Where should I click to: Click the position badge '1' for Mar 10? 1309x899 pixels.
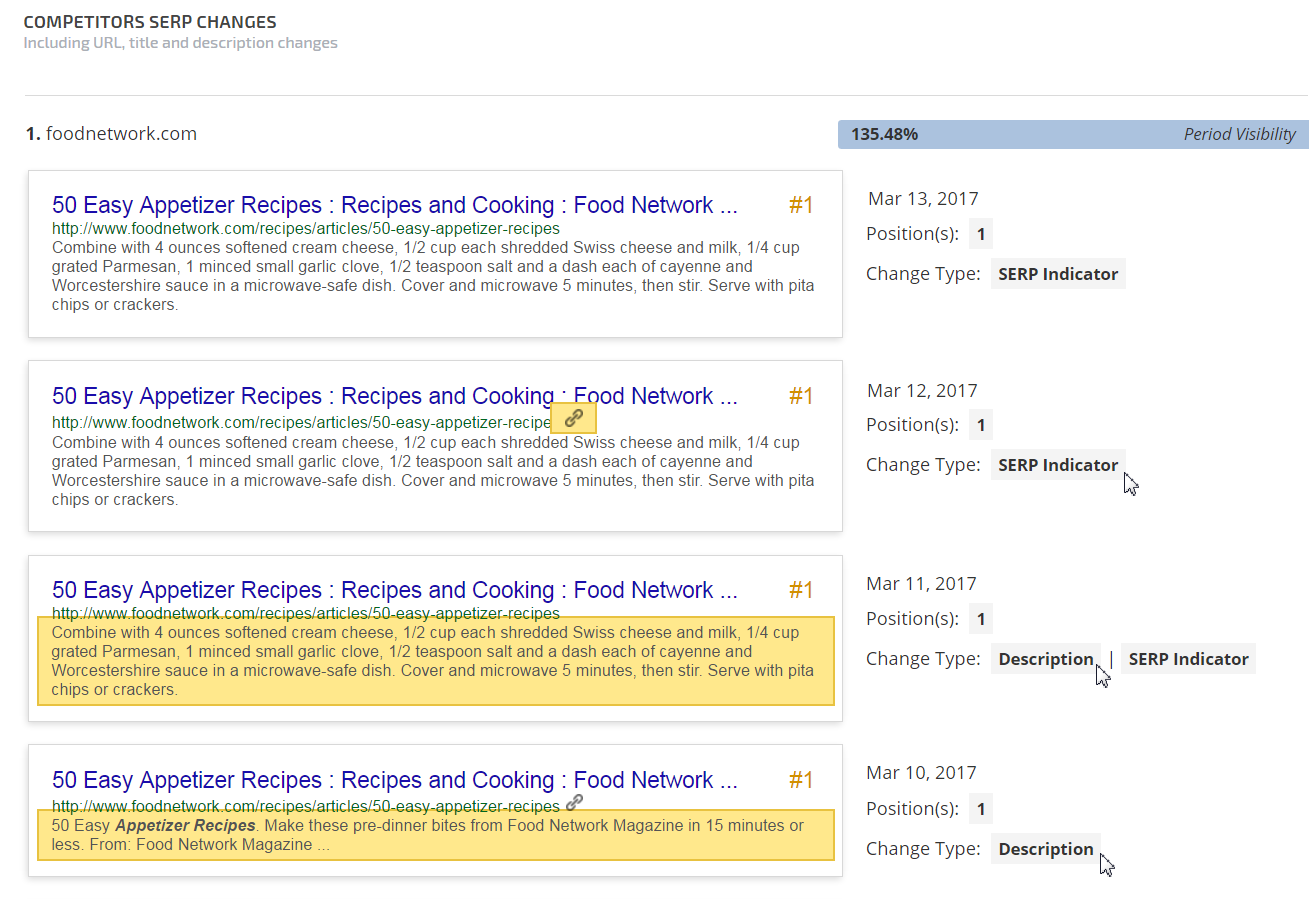(981, 809)
